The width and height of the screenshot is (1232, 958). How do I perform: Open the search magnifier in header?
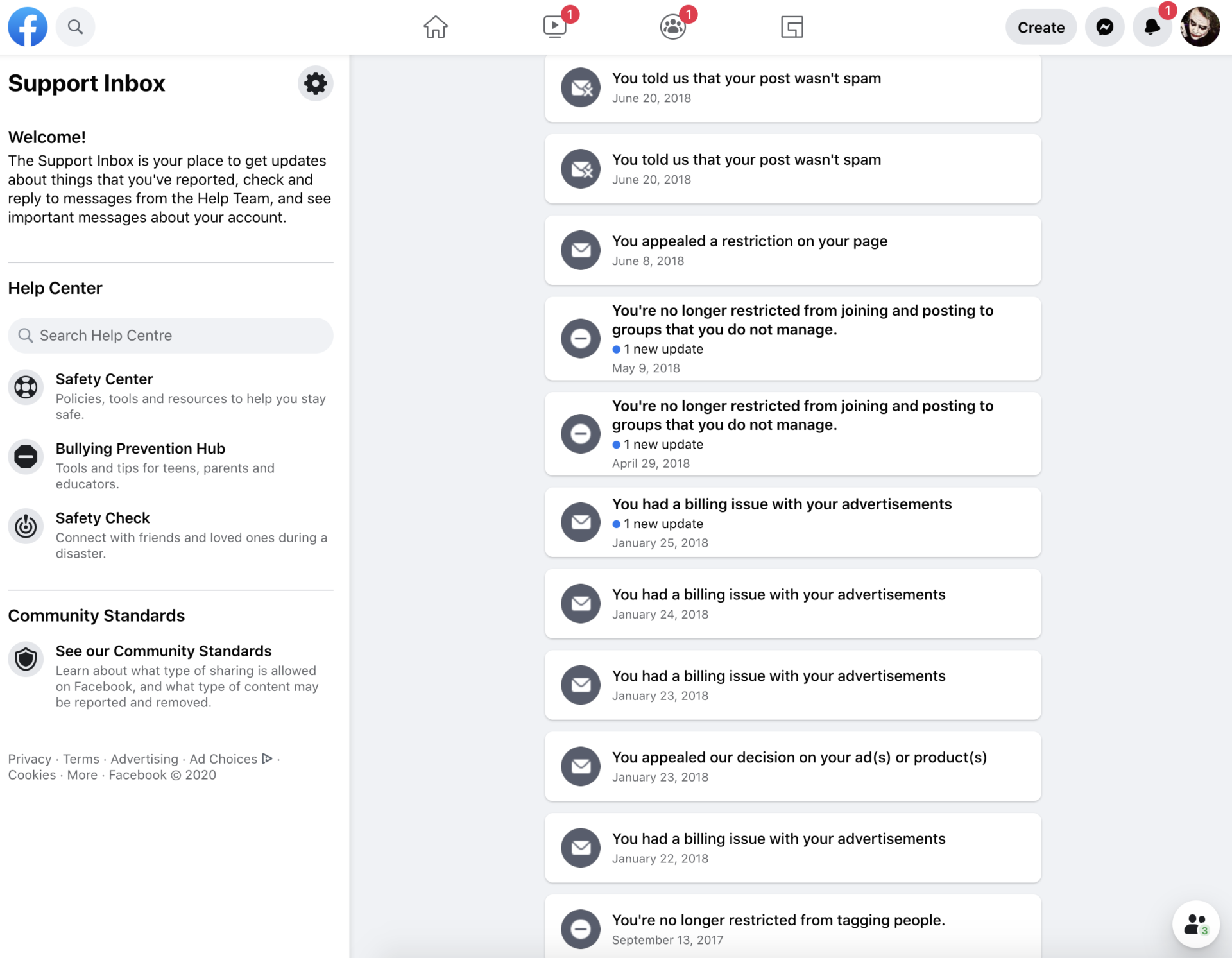75,27
